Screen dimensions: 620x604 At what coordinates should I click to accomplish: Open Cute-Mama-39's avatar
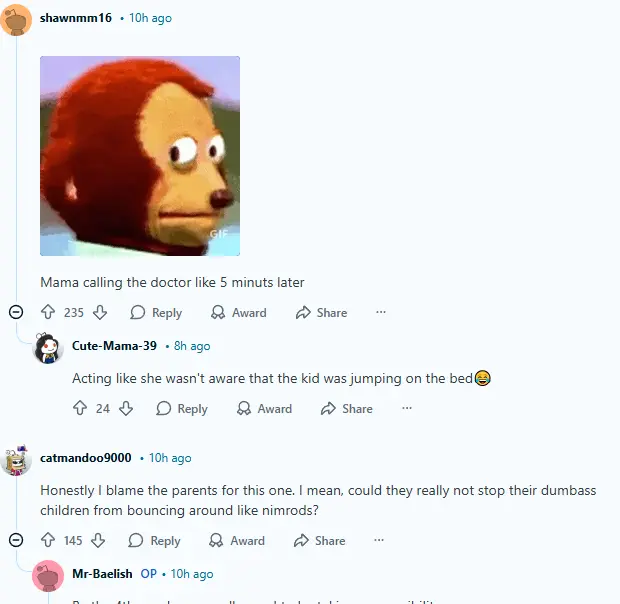48,348
